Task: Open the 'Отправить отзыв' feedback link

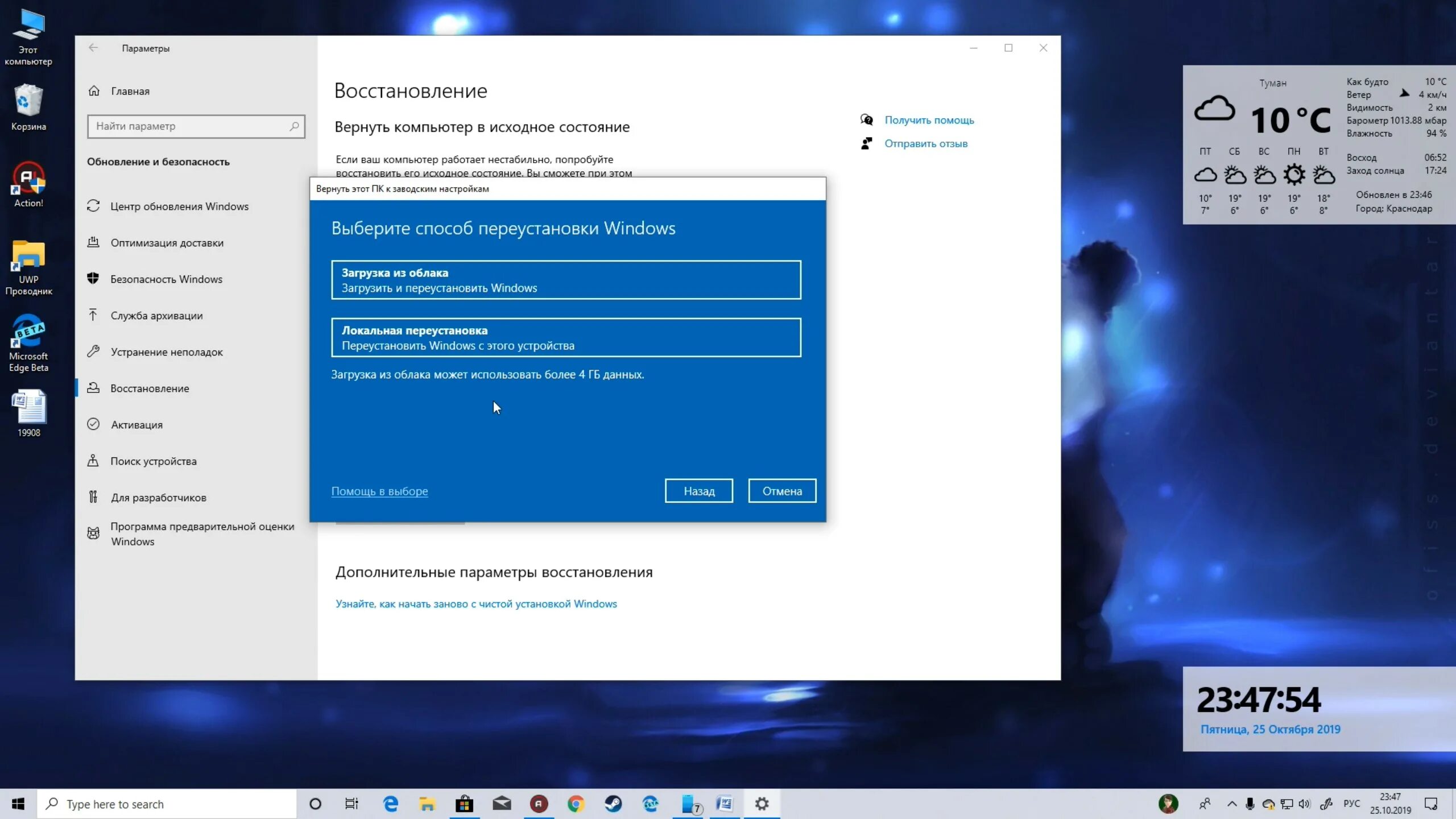Action: (925, 143)
